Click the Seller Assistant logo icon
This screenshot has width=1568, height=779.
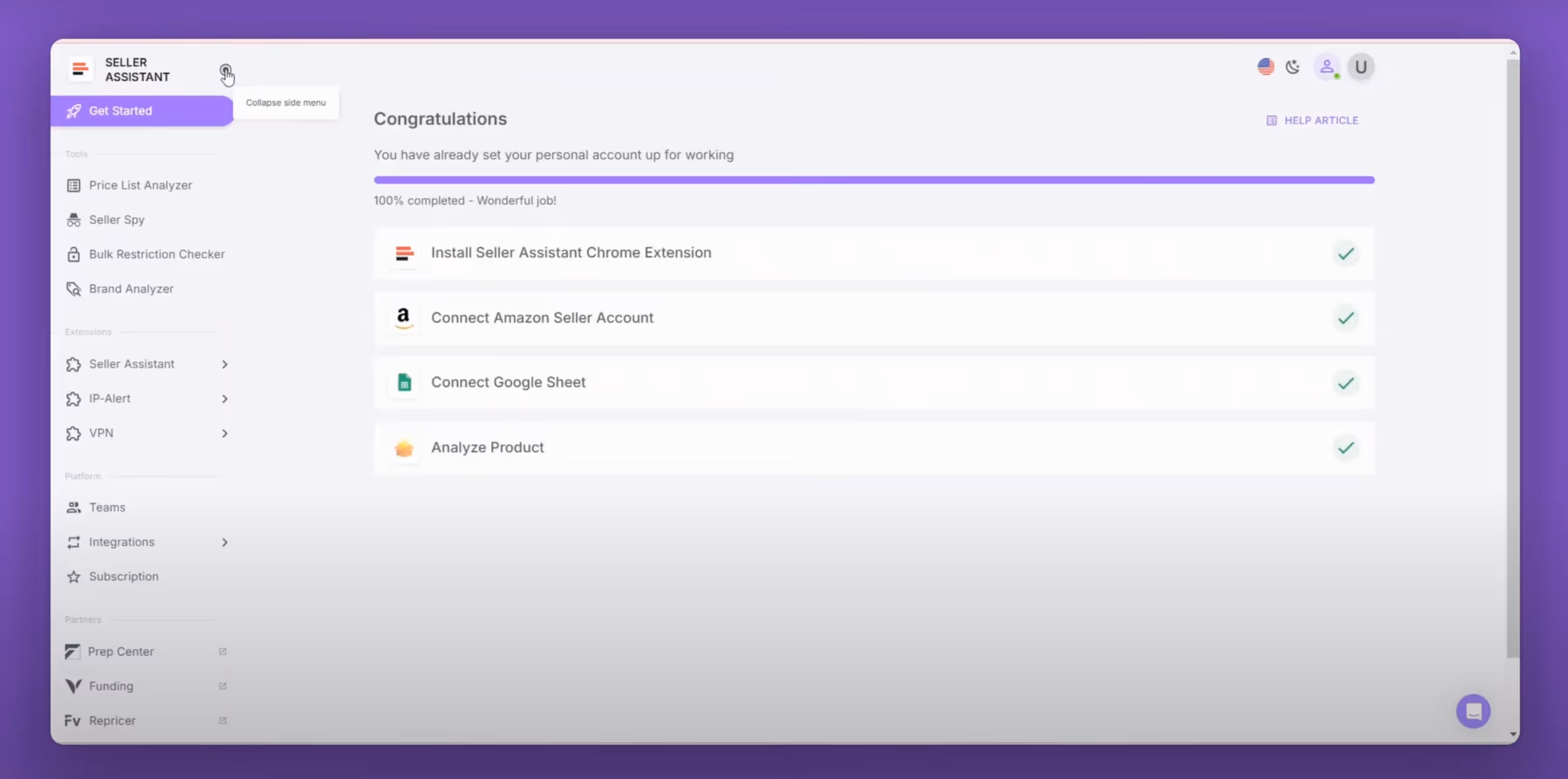(x=80, y=69)
